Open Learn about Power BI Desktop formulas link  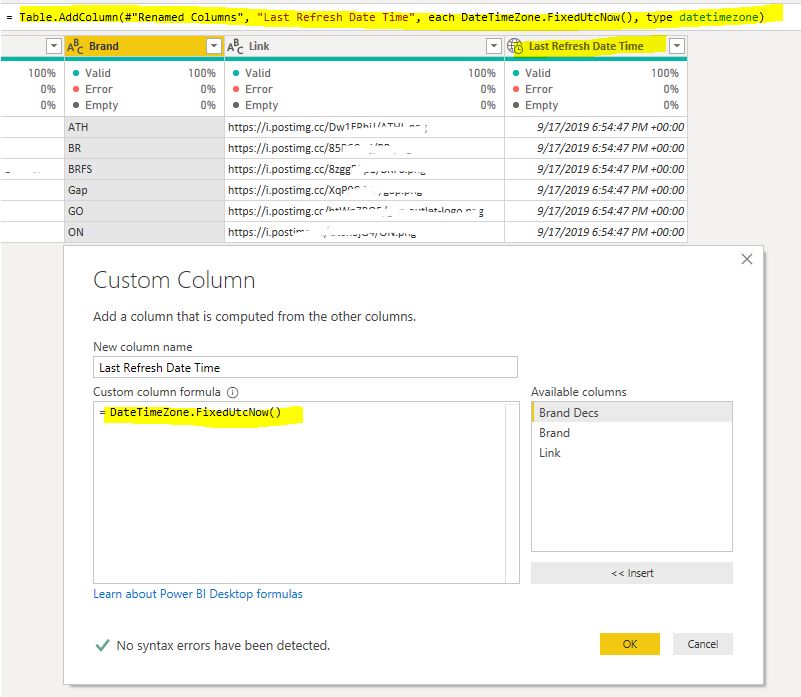point(198,594)
